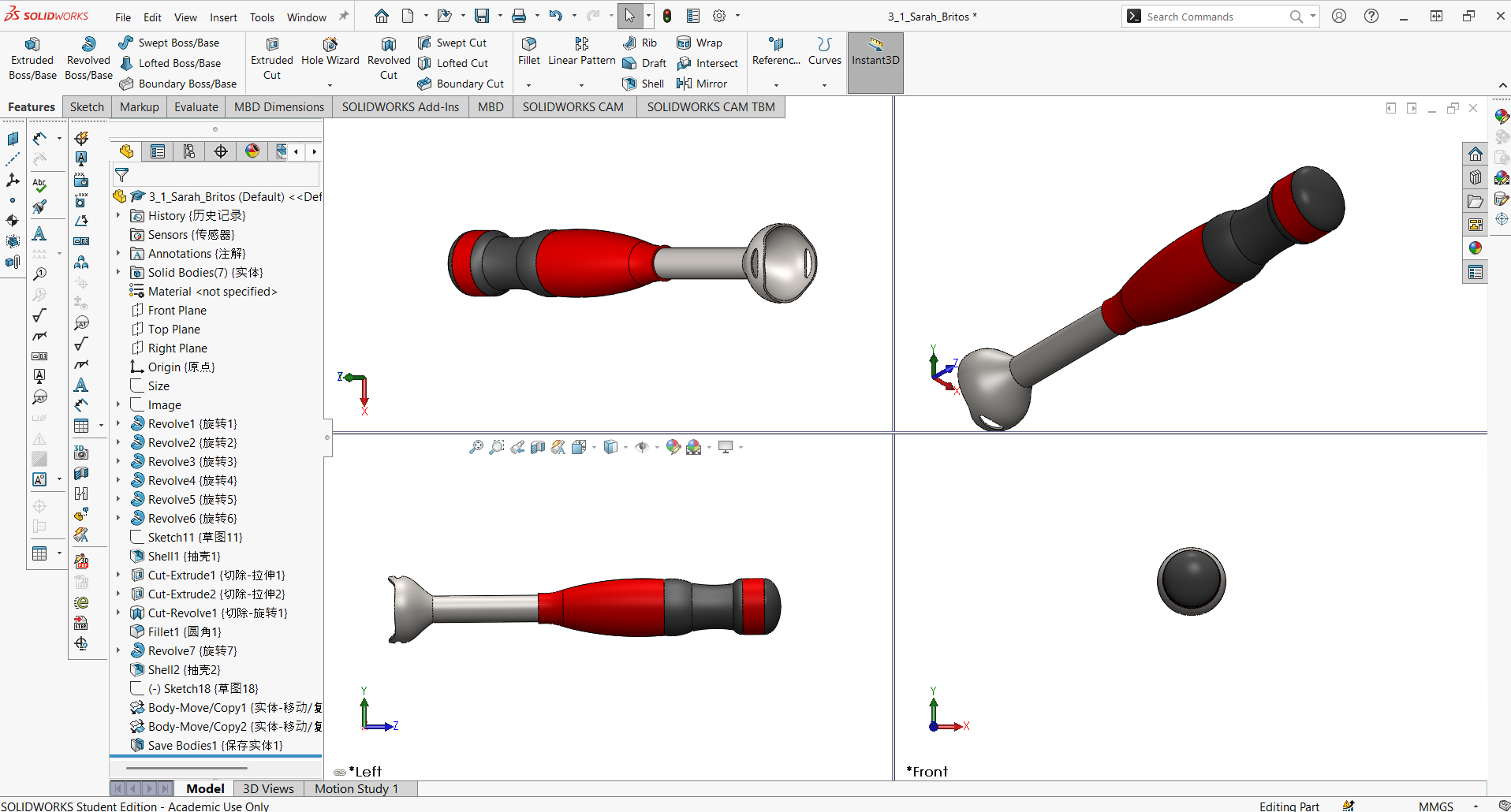Click the Intersect tool

tap(707, 63)
